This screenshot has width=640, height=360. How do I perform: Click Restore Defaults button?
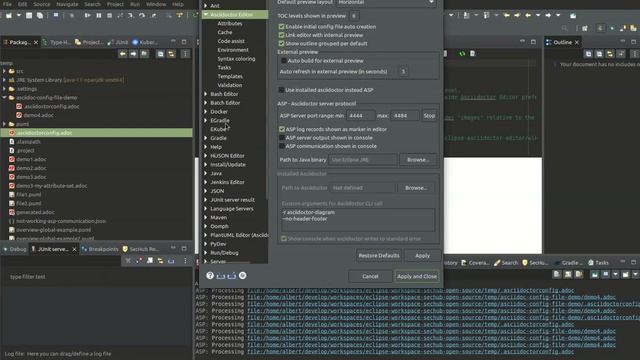point(379,256)
